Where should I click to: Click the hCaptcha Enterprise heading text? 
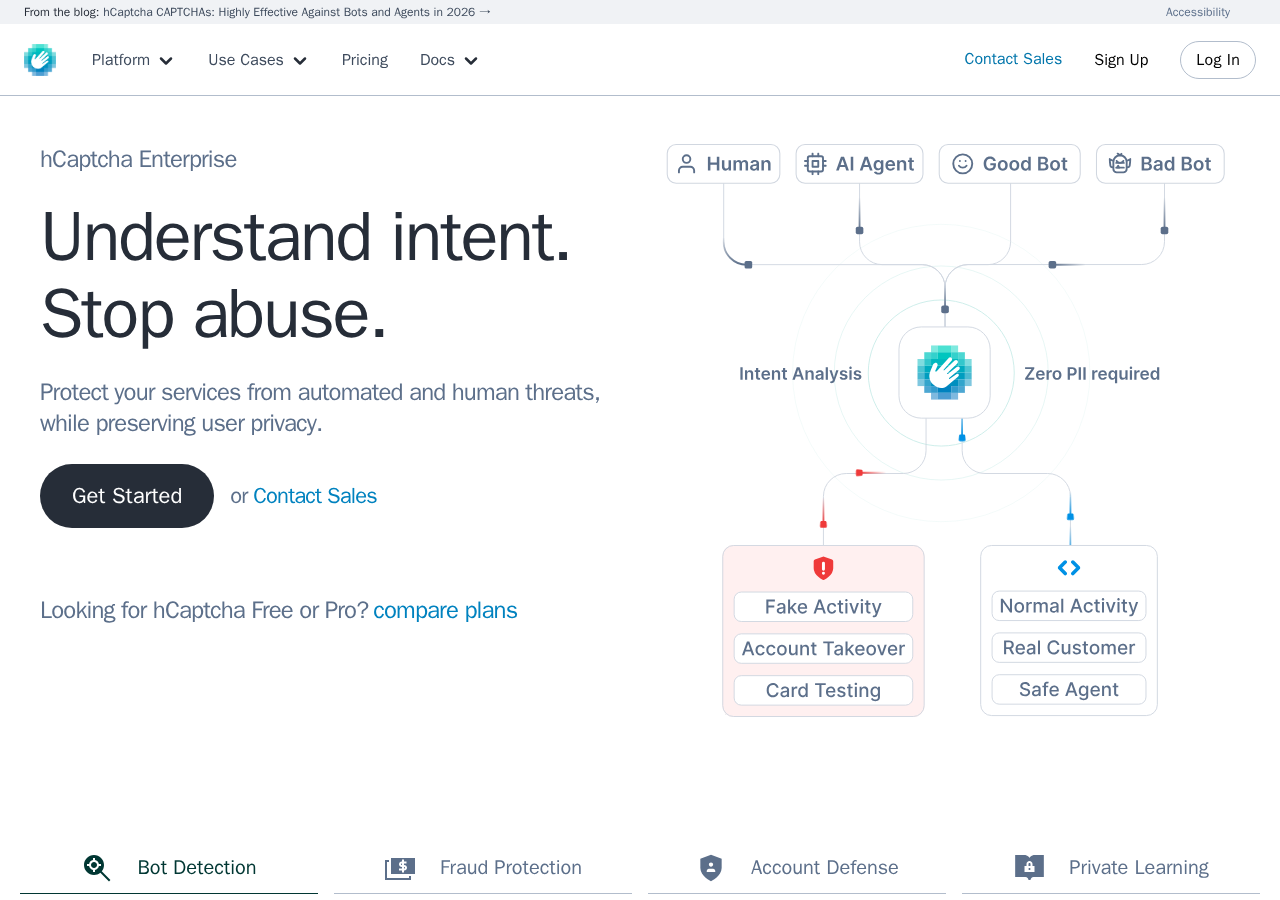138,159
